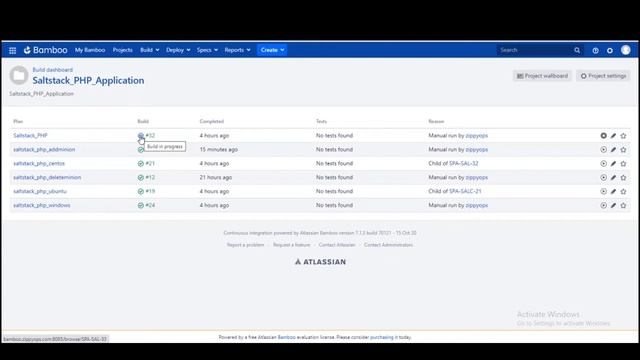The height and width of the screenshot is (360, 640).
Task: Open SPA-SAL-32 parent build link
Action: 463,163
